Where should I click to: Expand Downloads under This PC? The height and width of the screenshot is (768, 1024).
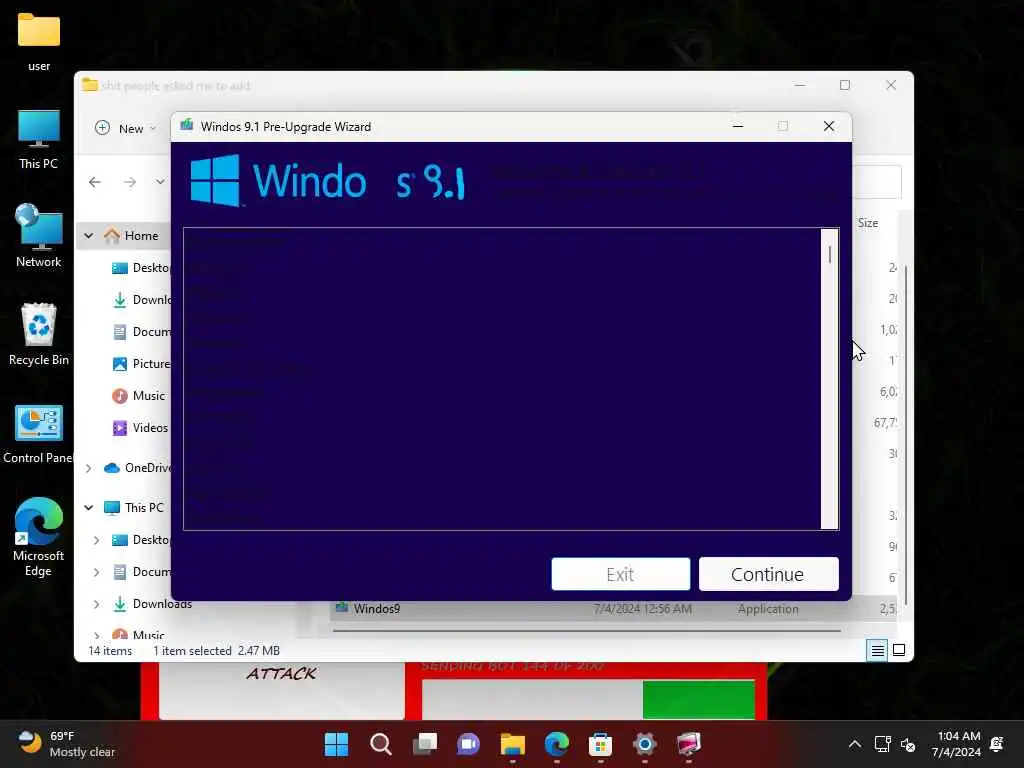[x=97, y=604]
